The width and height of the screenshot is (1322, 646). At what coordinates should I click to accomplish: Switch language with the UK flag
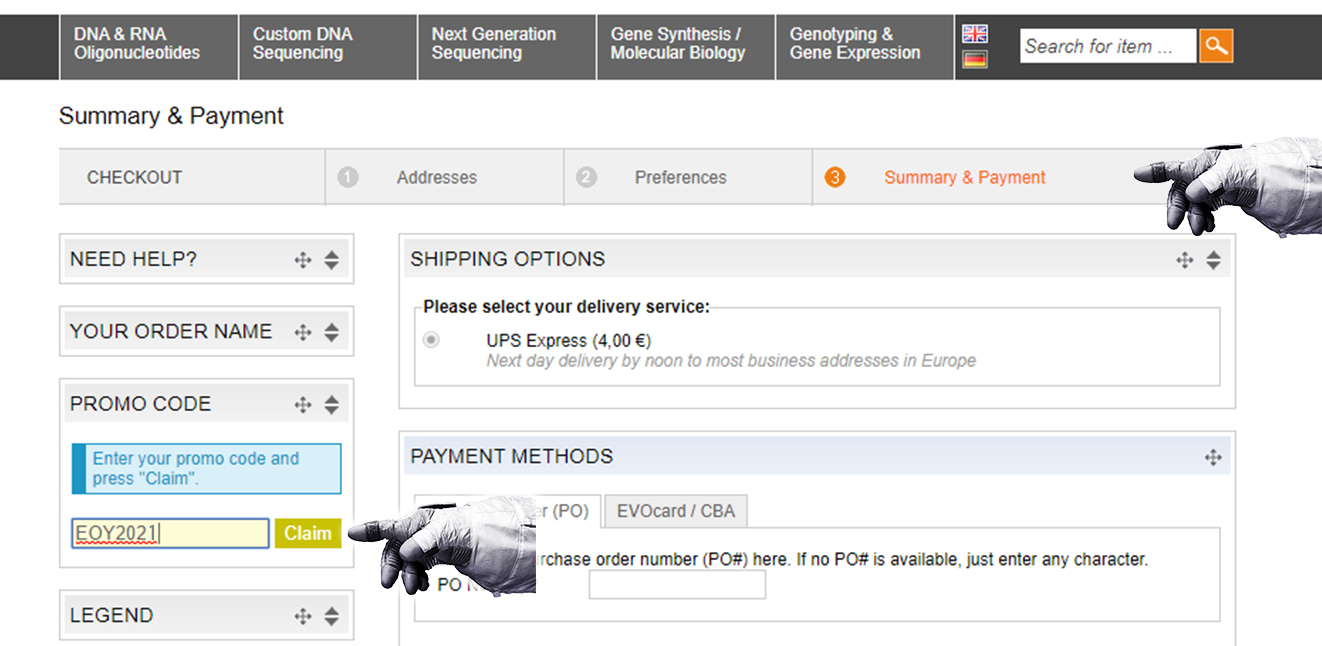tap(975, 33)
